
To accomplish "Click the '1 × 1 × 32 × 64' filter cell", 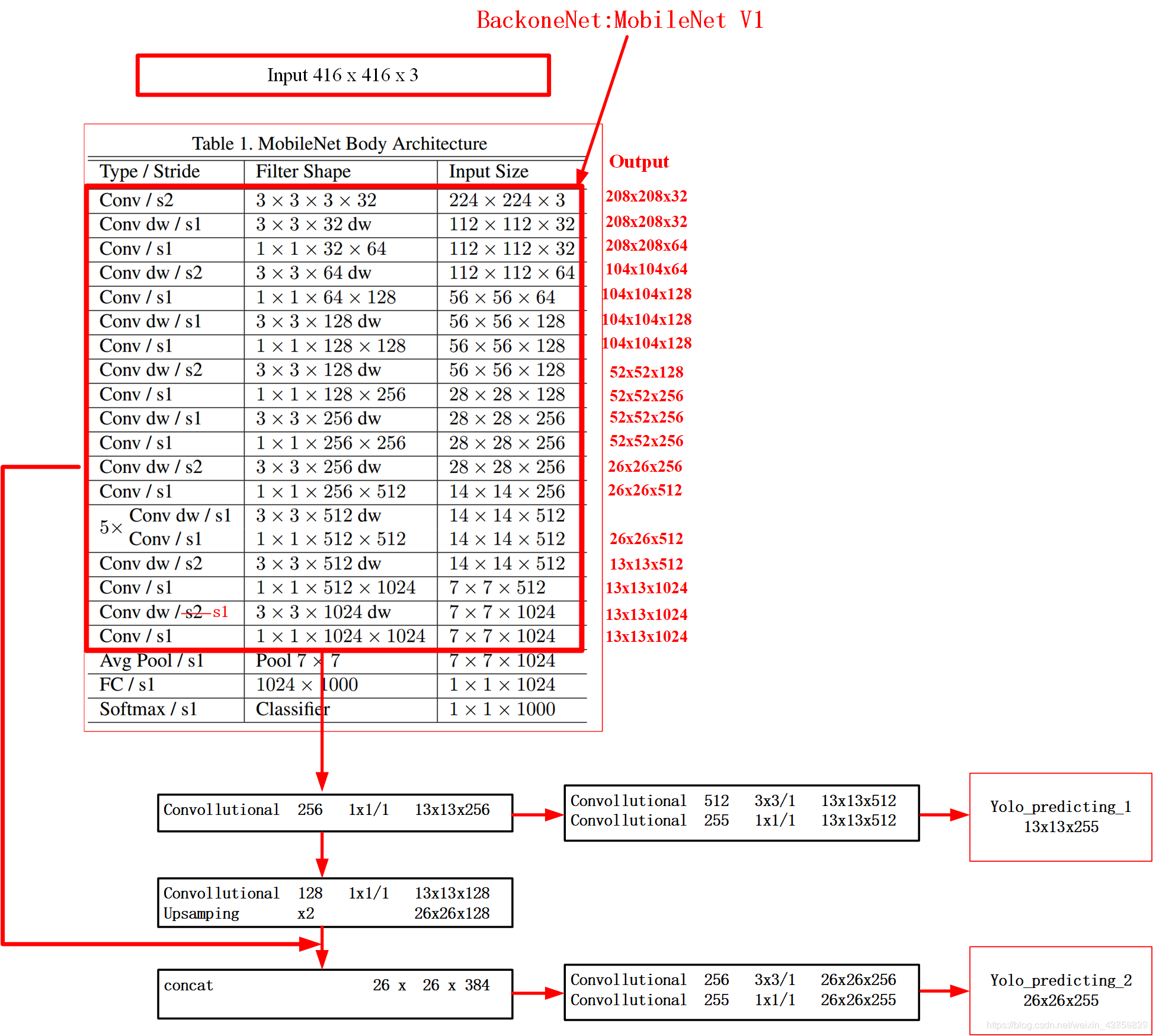I will (321, 248).
